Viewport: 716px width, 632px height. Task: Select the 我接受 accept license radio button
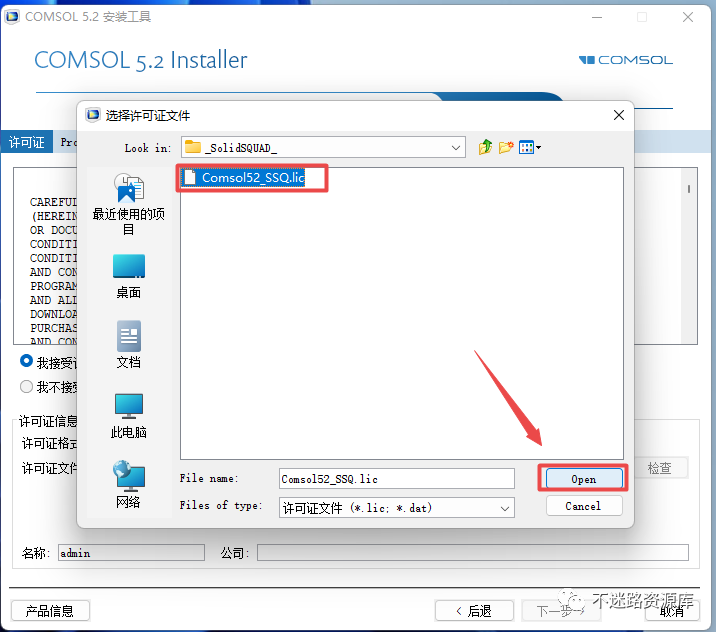[26, 361]
